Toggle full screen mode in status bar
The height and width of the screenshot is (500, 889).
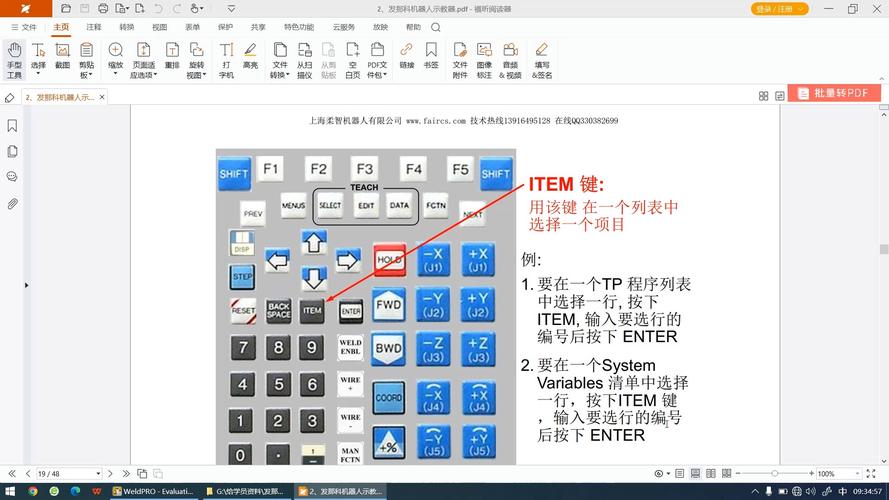pos(871,473)
